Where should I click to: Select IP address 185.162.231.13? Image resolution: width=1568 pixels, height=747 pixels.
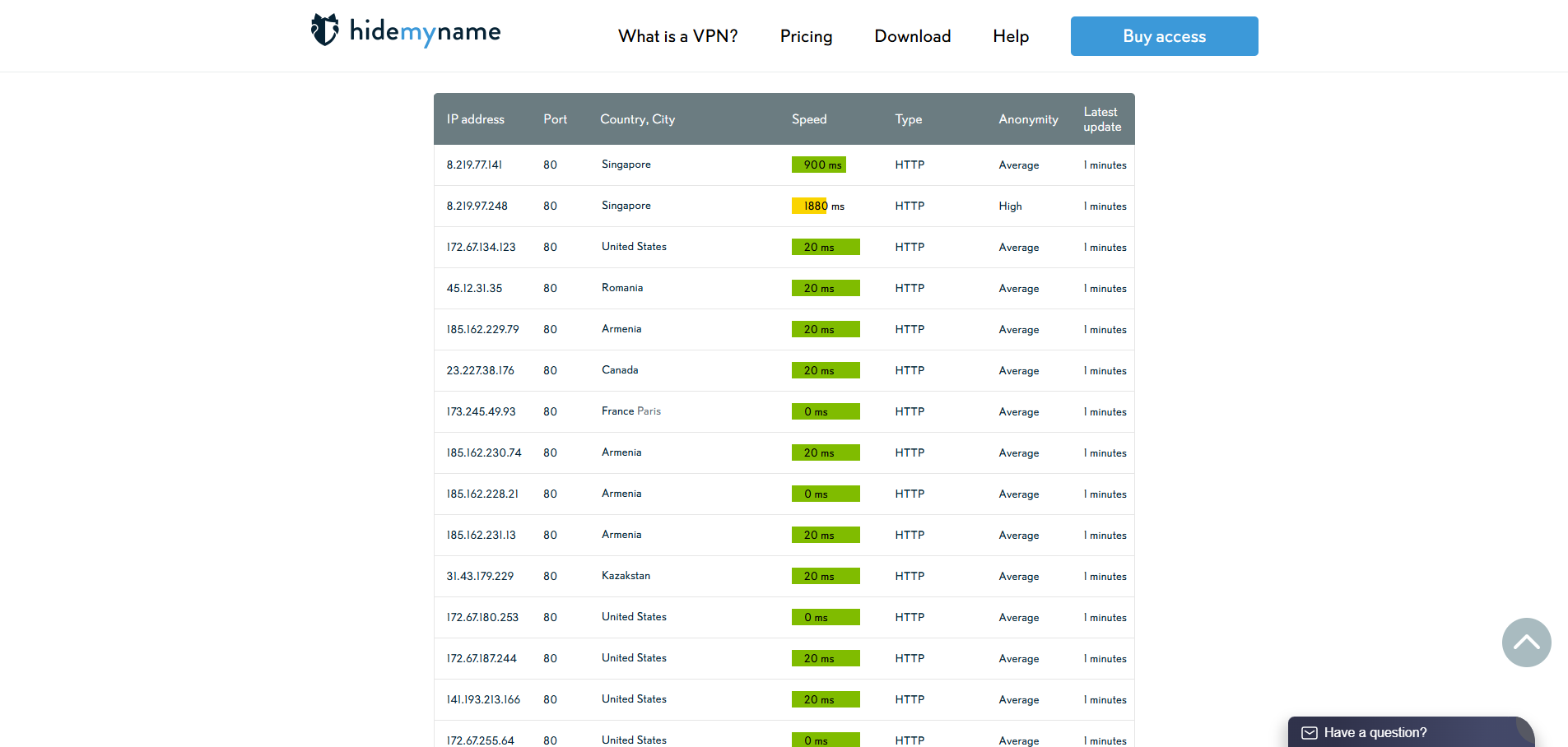pos(482,535)
